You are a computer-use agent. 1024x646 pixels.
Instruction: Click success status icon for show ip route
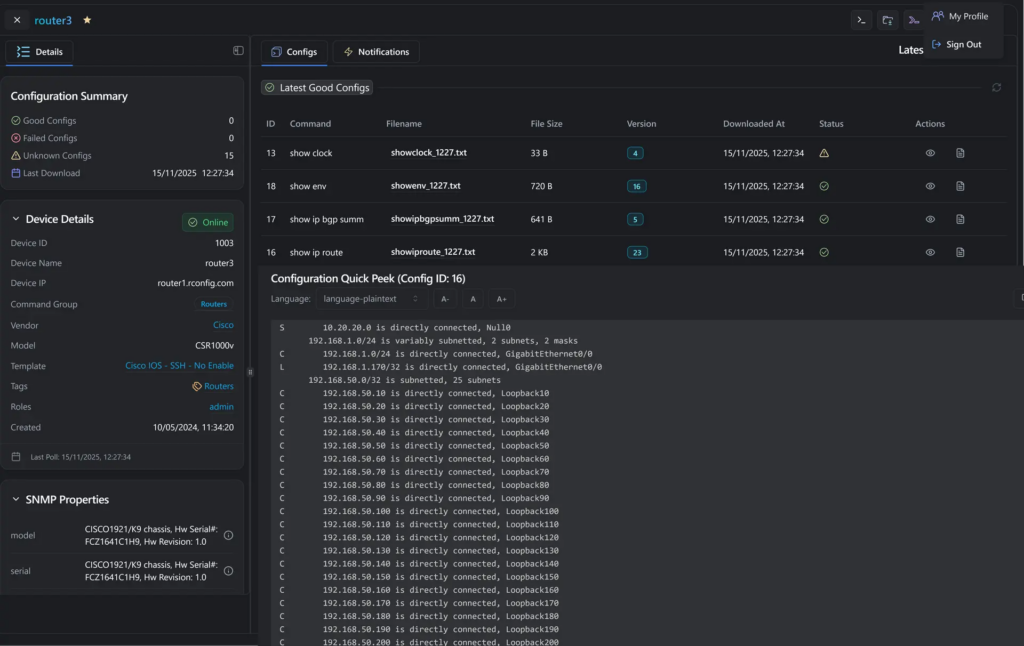point(824,252)
